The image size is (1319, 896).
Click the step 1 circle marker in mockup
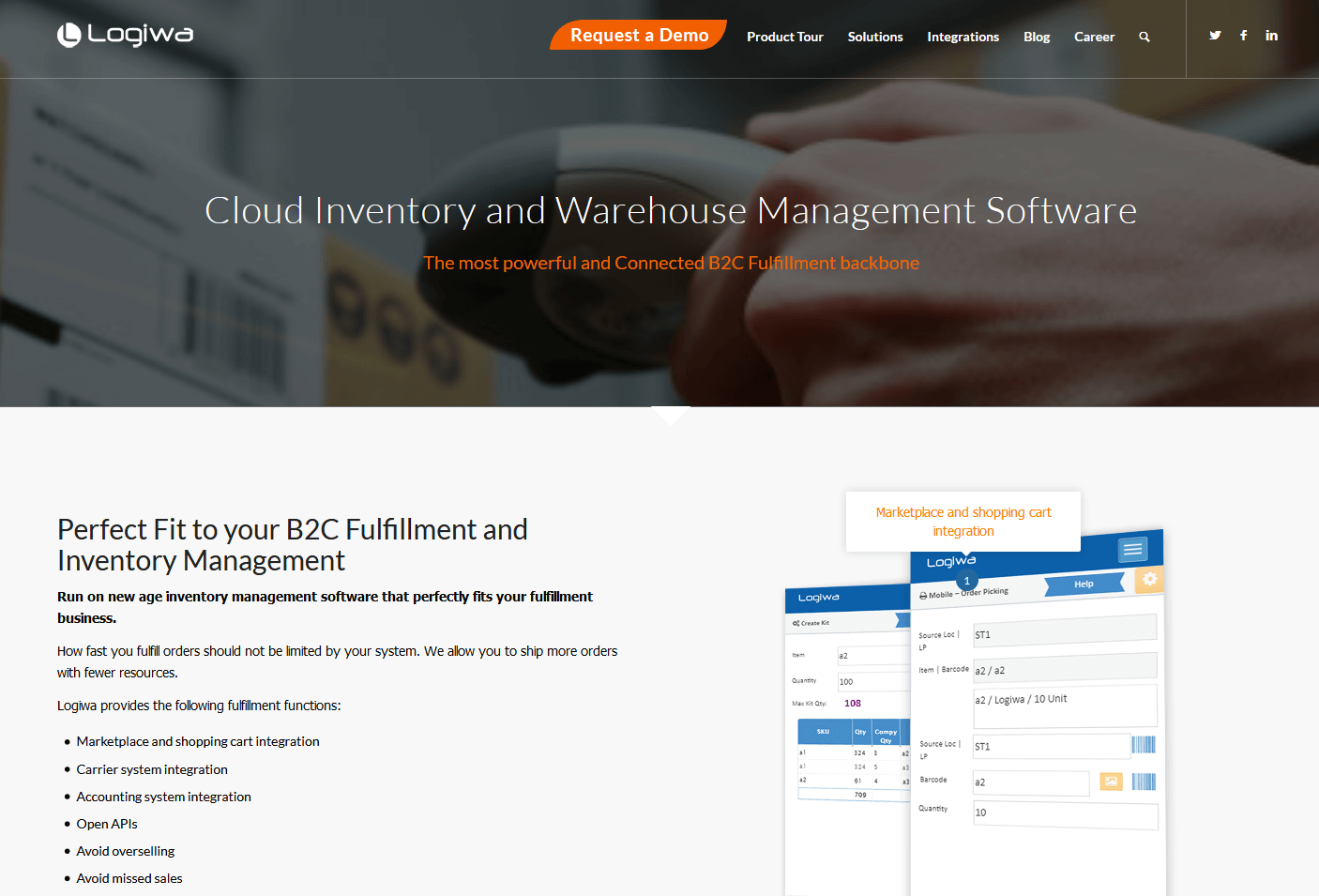(967, 581)
